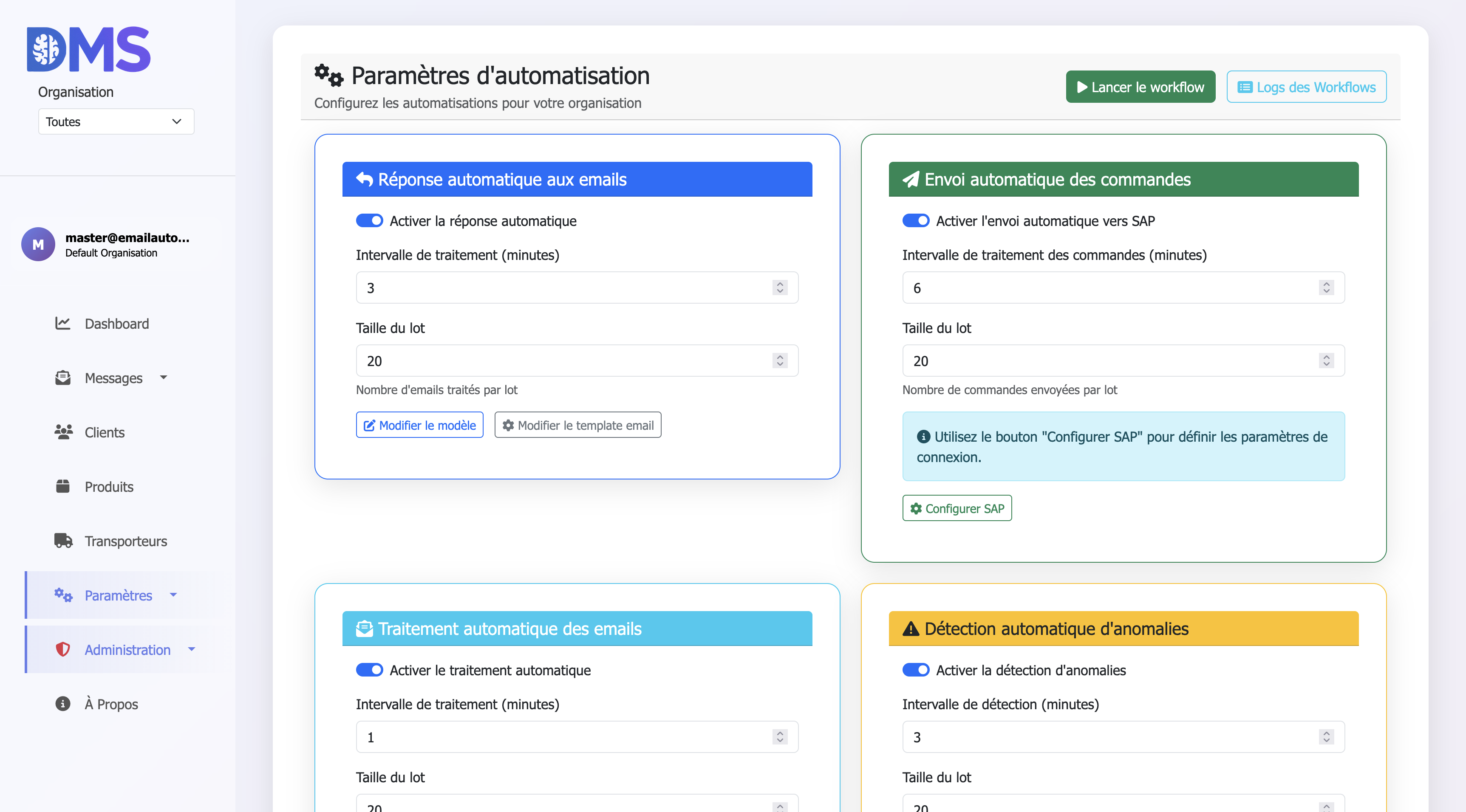Expand the Paramètres submenu arrow
Image resolution: width=1466 pixels, height=812 pixels.
[173, 595]
